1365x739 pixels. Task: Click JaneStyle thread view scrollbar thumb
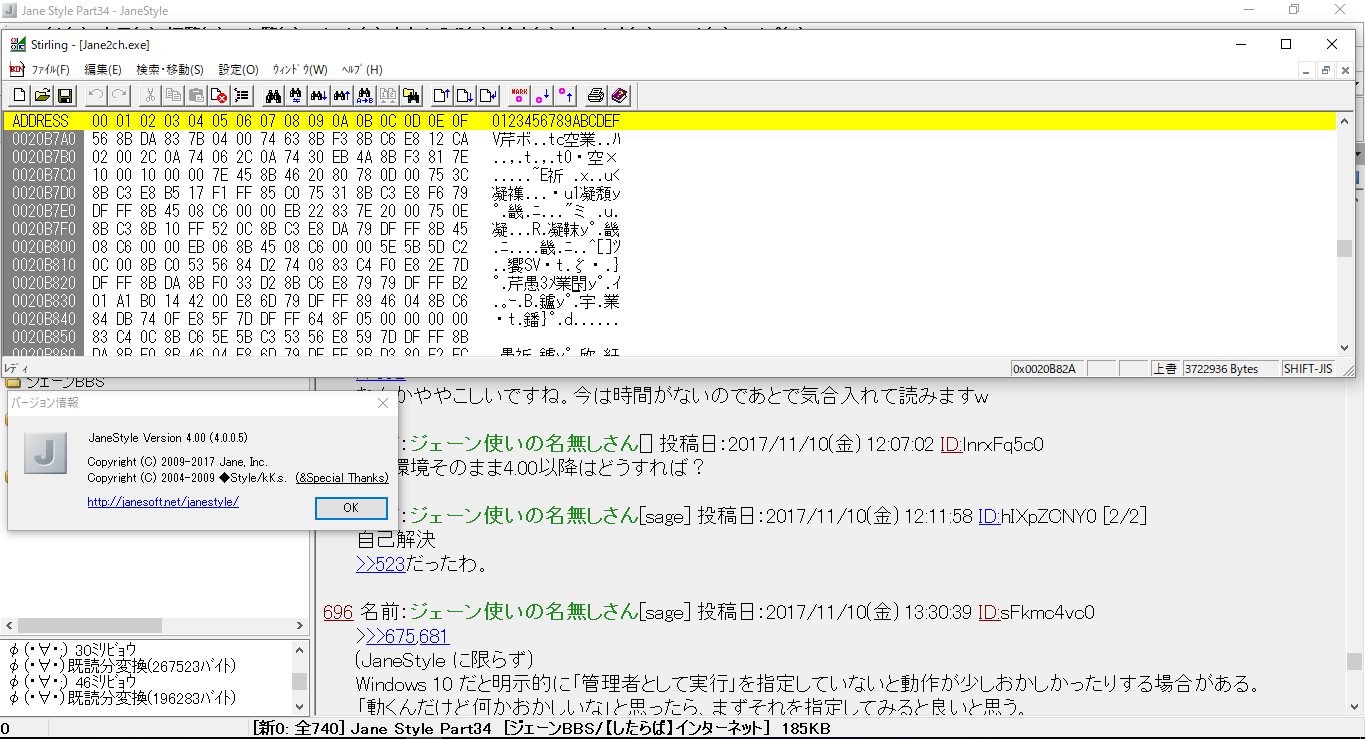1354,662
